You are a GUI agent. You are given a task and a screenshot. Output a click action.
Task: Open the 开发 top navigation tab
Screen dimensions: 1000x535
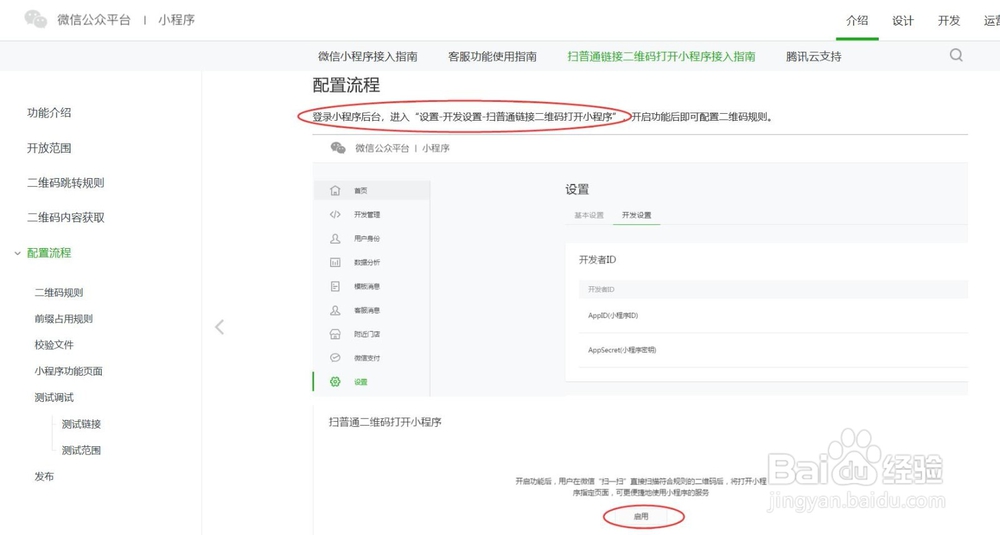[948, 20]
